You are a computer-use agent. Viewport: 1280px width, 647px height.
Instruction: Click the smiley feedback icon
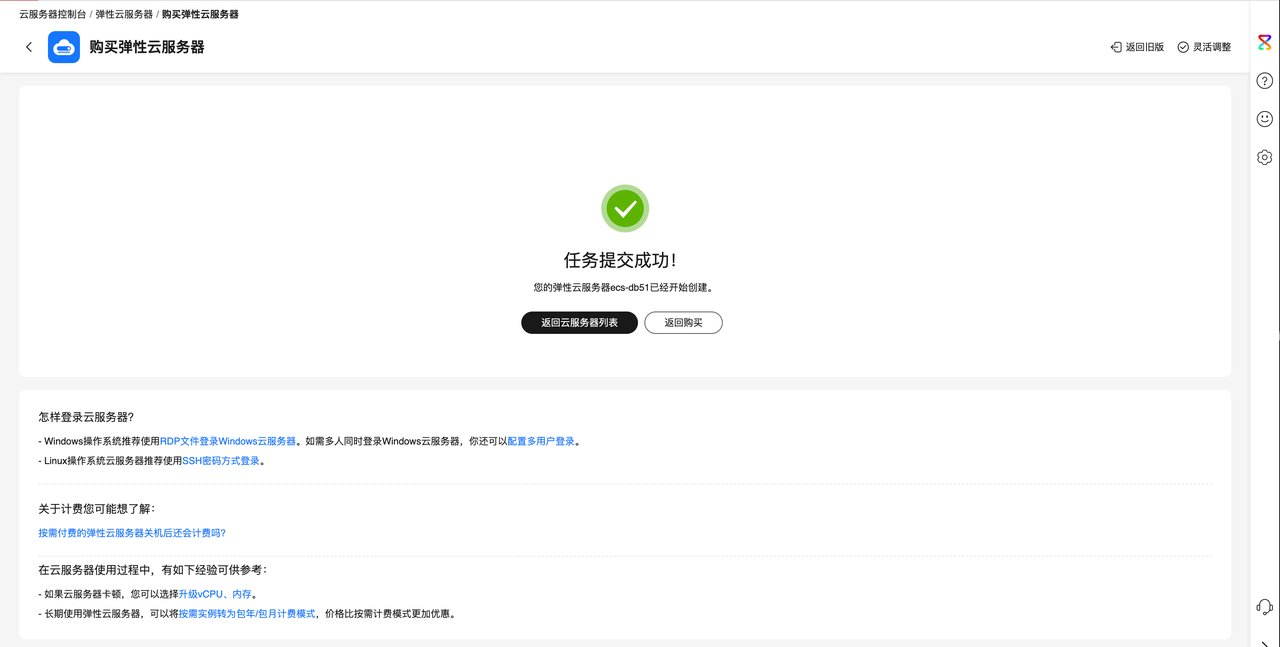point(1265,119)
